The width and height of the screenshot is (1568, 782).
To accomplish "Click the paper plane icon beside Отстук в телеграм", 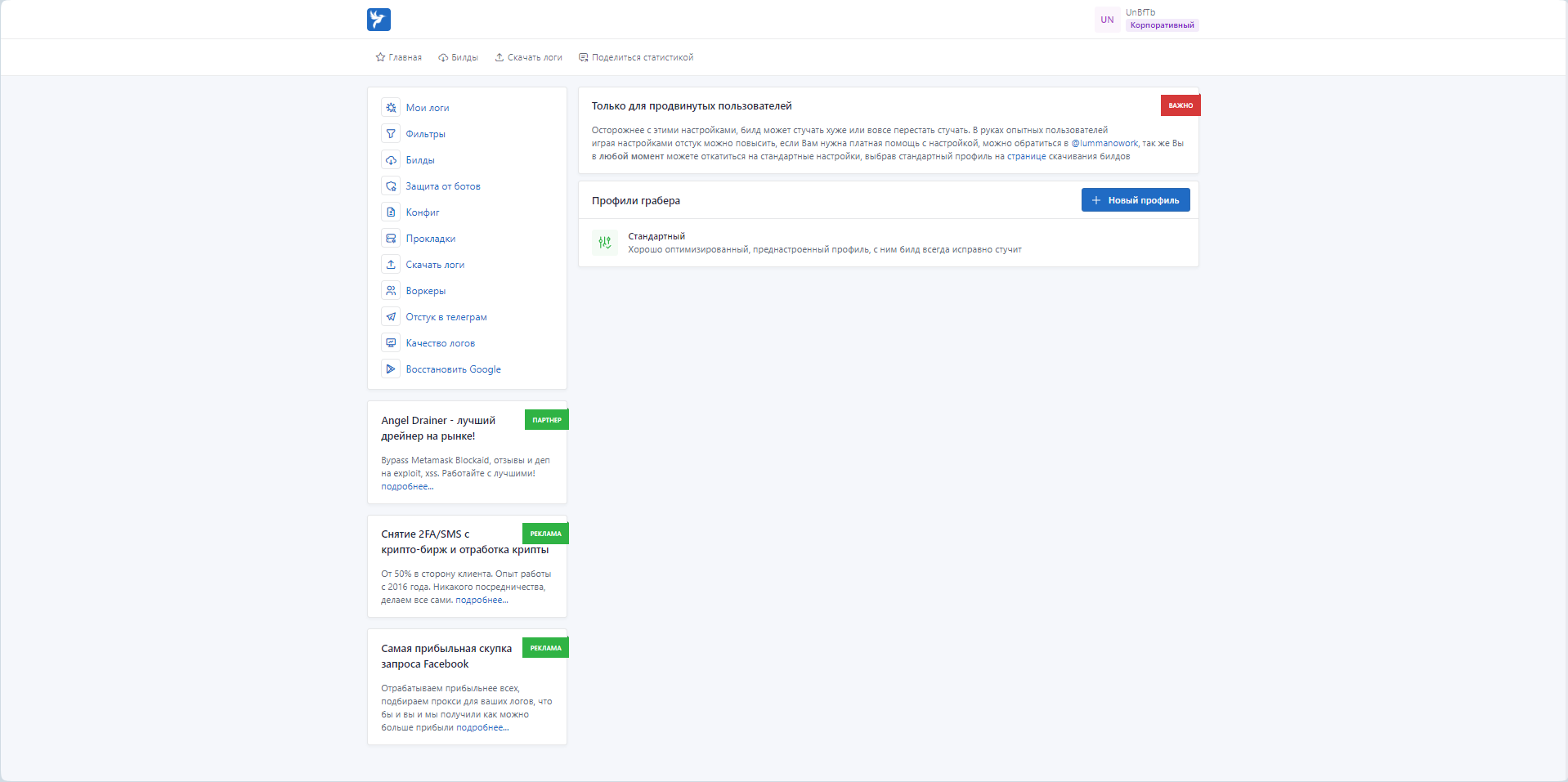I will (x=391, y=317).
